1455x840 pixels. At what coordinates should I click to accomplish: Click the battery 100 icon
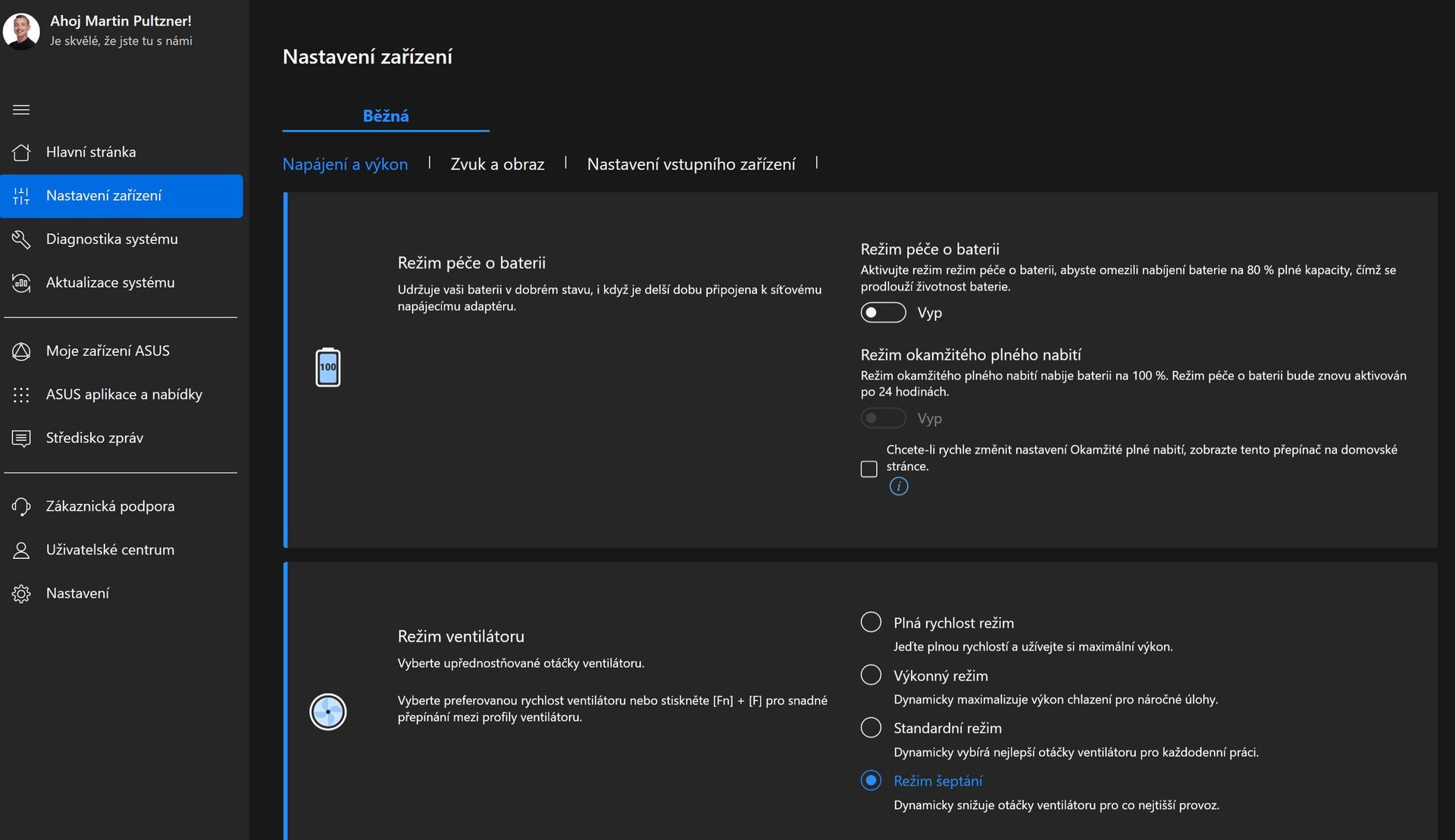(328, 367)
